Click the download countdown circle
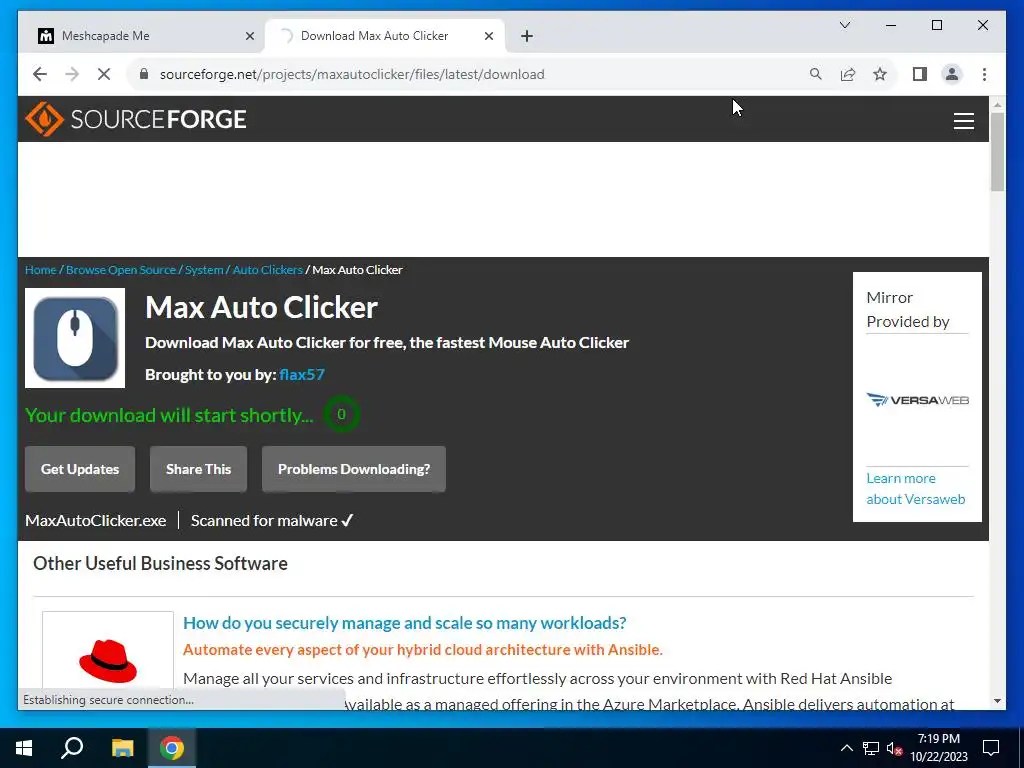1024x768 pixels. tap(341, 414)
